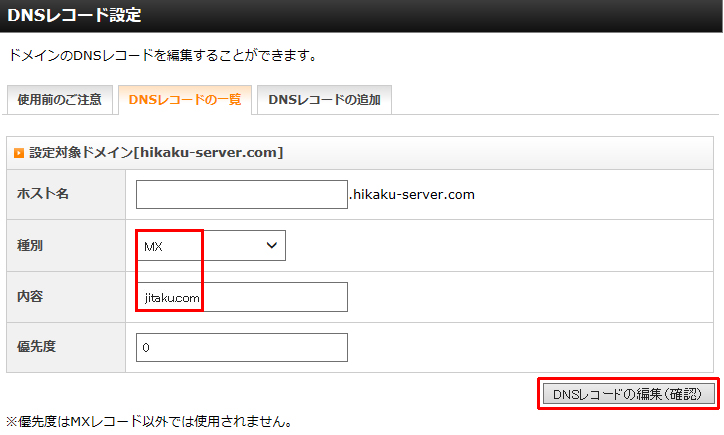Go to the DNSレコードの追加 tab
724x435 pixels.
tap(324, 100)
